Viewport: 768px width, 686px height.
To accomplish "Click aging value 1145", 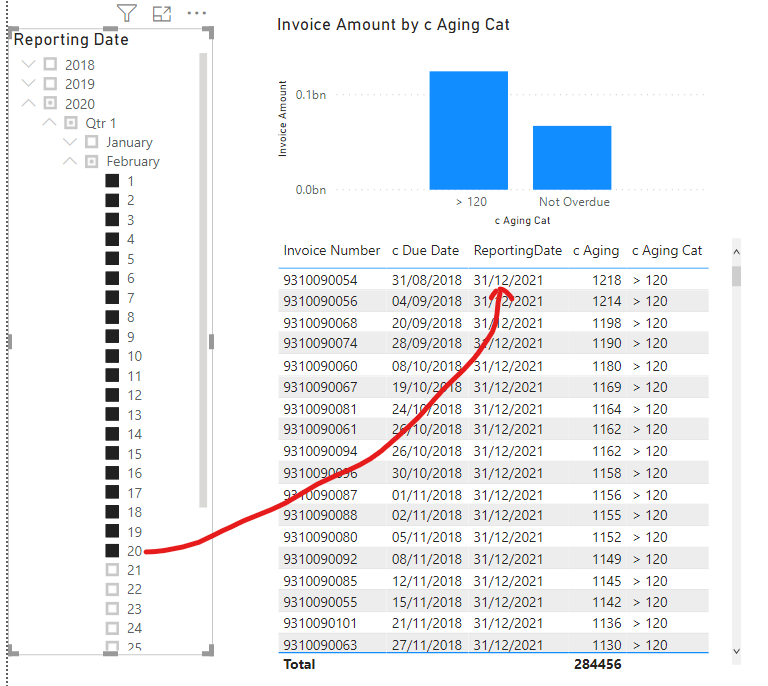I will click(606, 581).
